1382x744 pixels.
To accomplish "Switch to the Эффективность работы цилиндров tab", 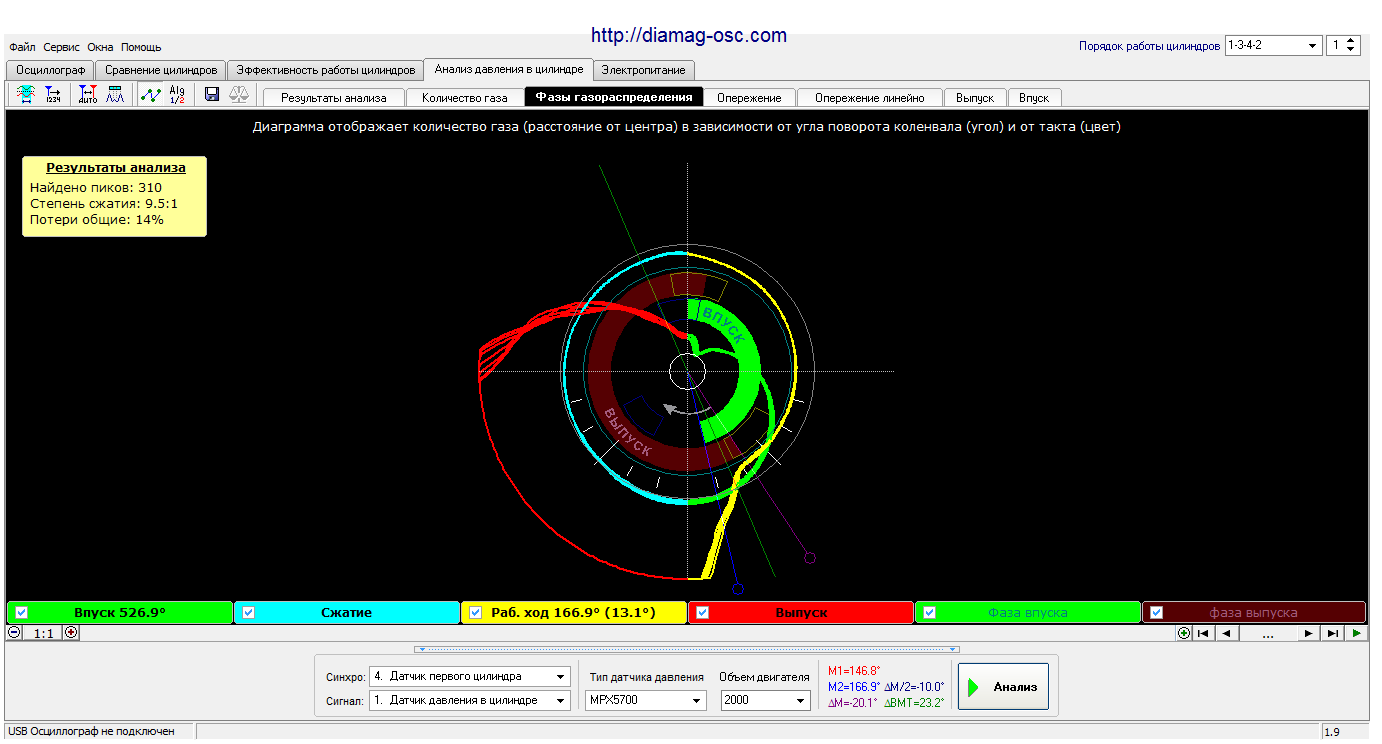I will coord(325,70).
